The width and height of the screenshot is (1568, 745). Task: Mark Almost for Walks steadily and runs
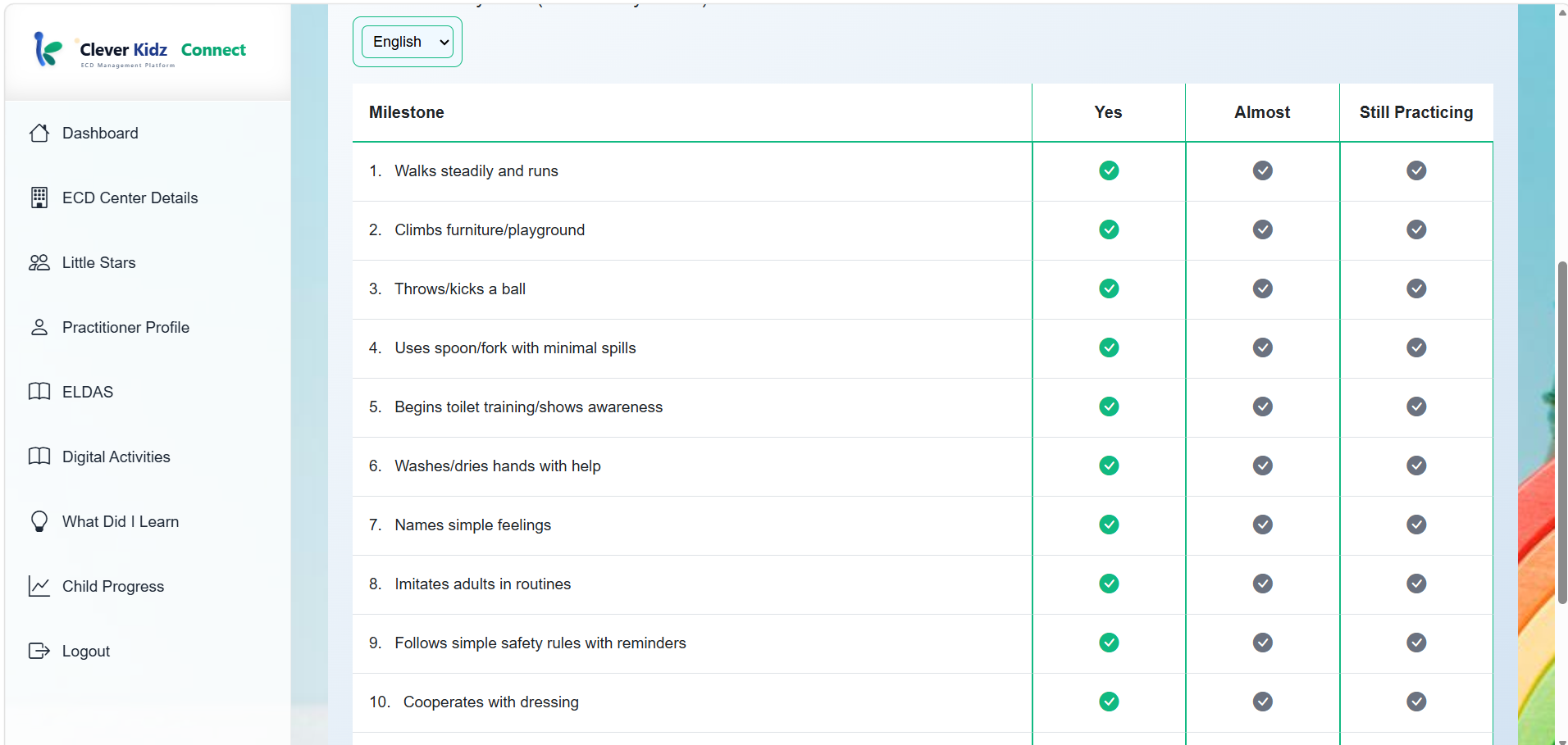[1263, 170]
